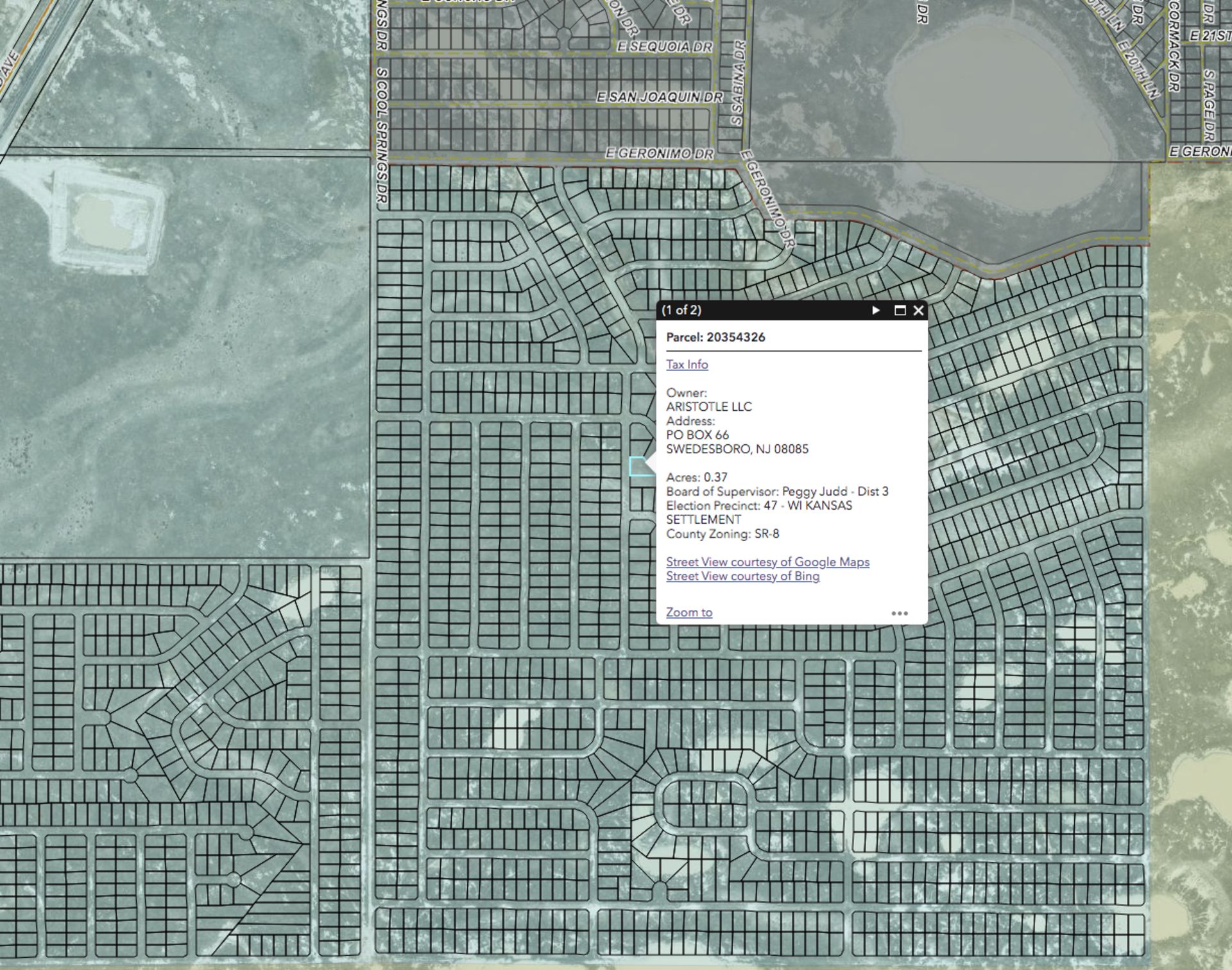Image resolution: width=1232 pixels, height=970 pixels.
Task: Click the PO BOX 66 address line
Action: pyautogui.click(x=697, y=435)
